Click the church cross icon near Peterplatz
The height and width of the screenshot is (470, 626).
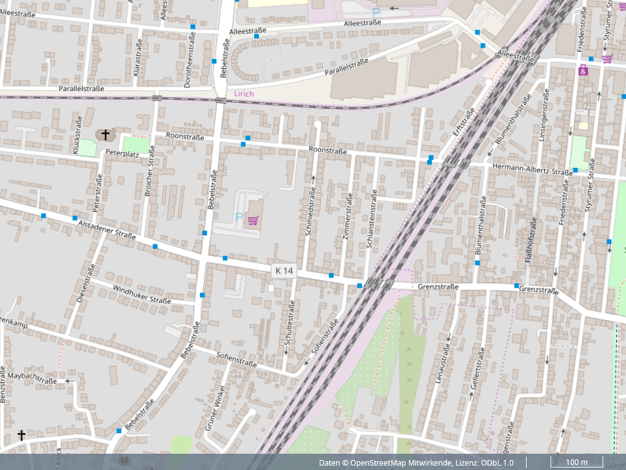point(105,134)
